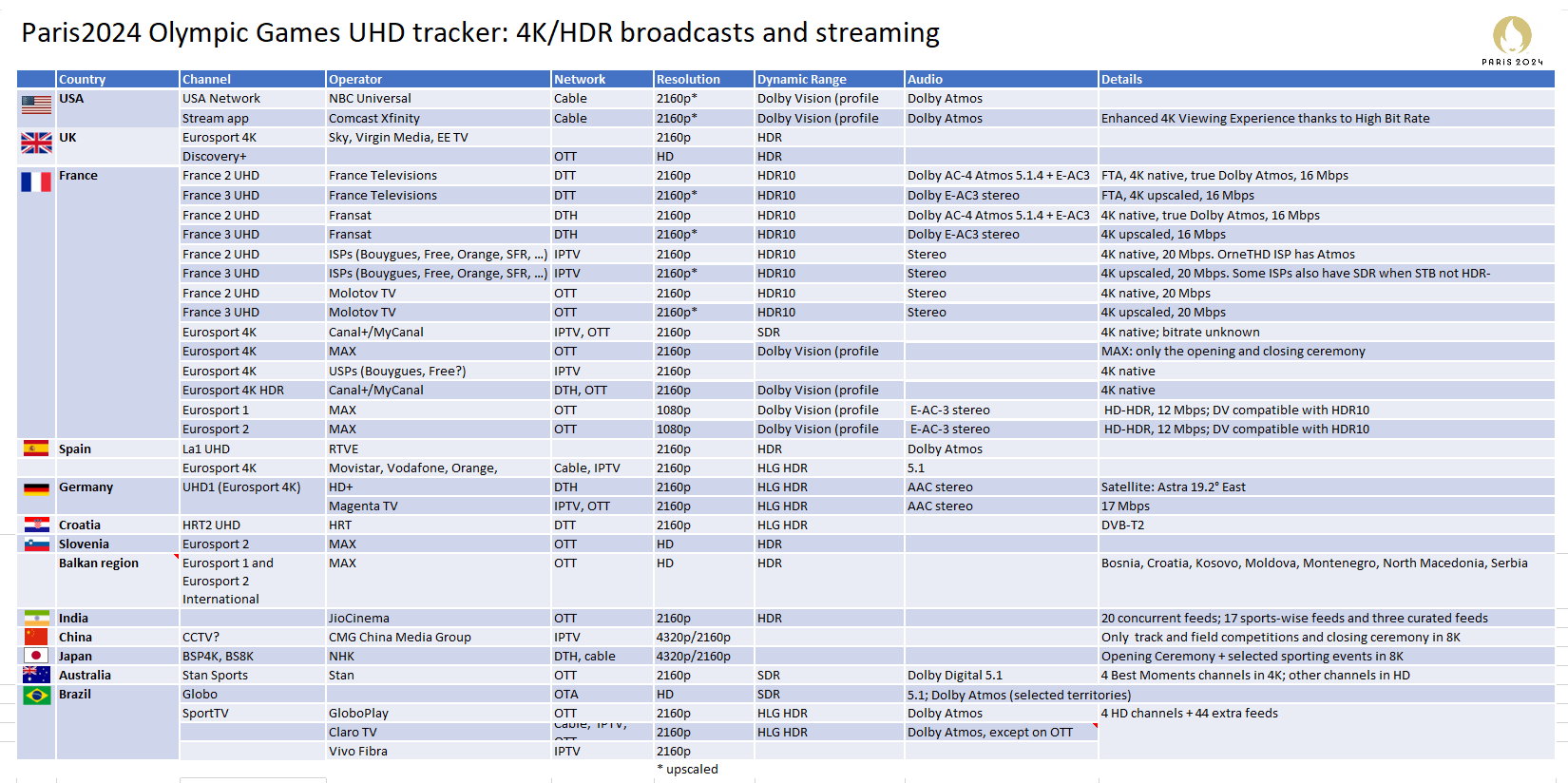Viewport: 1568px width, 783px height.
Task: Select the CMG China Media Group cell
Action: tap(438, 638)
